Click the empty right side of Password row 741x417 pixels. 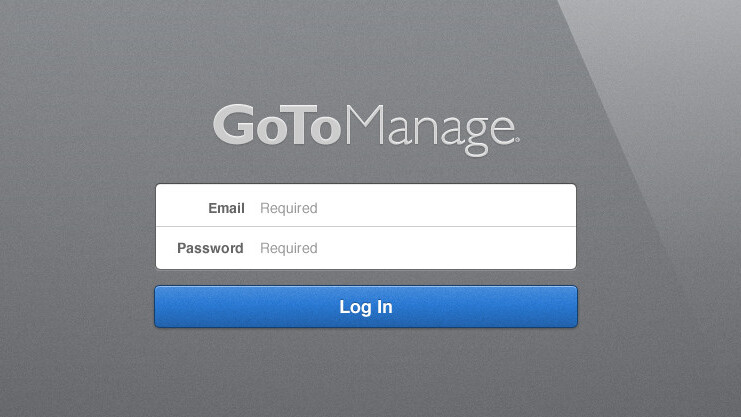[447, 248]
